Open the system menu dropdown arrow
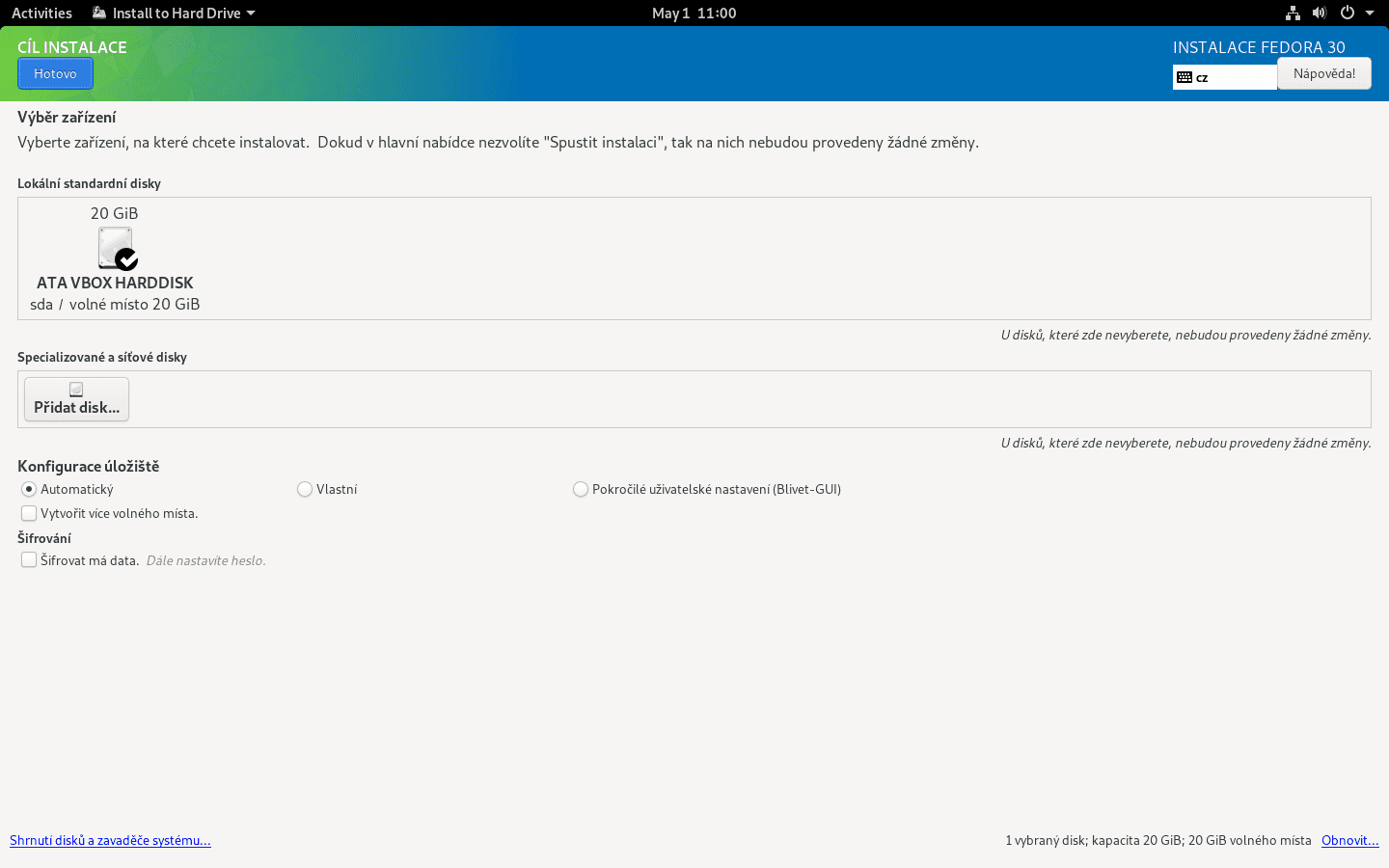This screenshot has width=1389, height=868. click(1370, 13)
